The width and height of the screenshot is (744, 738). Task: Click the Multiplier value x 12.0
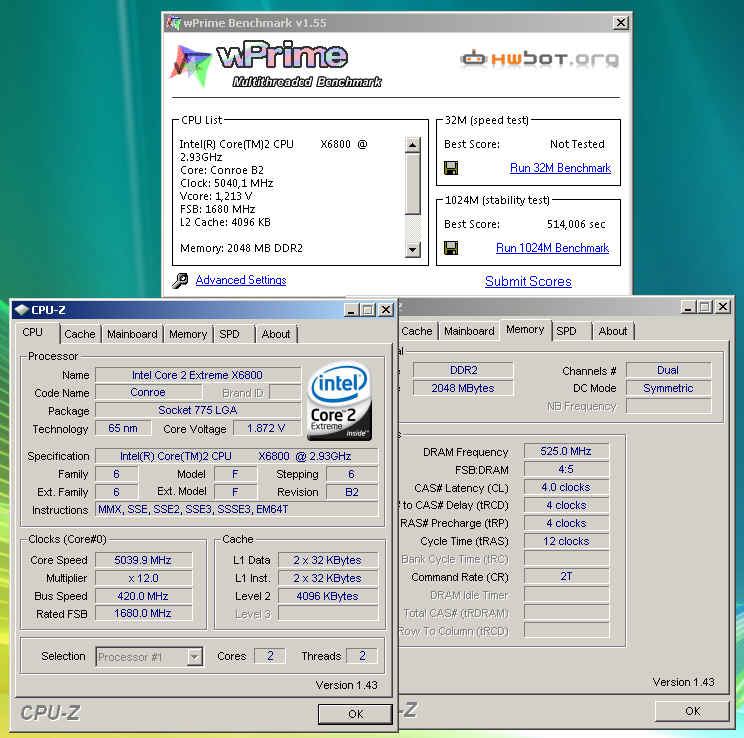point(143,579)
